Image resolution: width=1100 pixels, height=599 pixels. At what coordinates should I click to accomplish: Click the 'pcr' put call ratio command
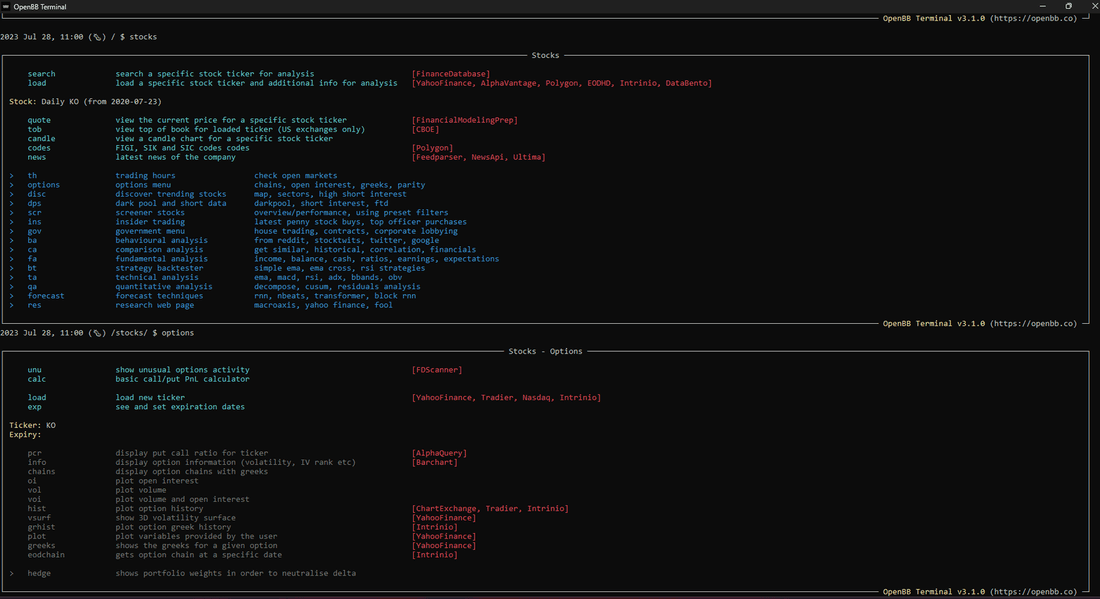click(x=34, y=453)
